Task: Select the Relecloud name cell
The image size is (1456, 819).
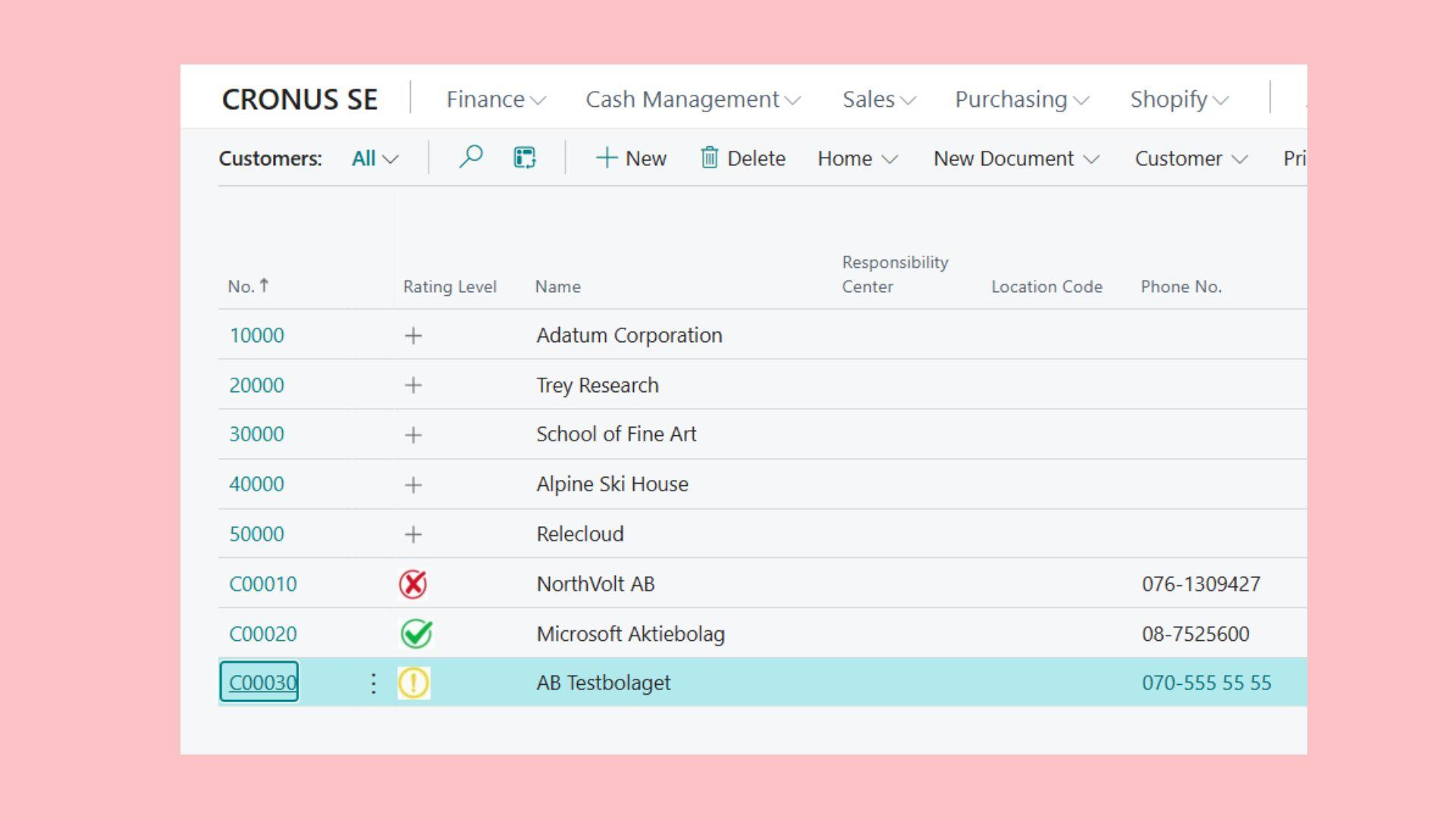Action: click(x=580, y=534)
